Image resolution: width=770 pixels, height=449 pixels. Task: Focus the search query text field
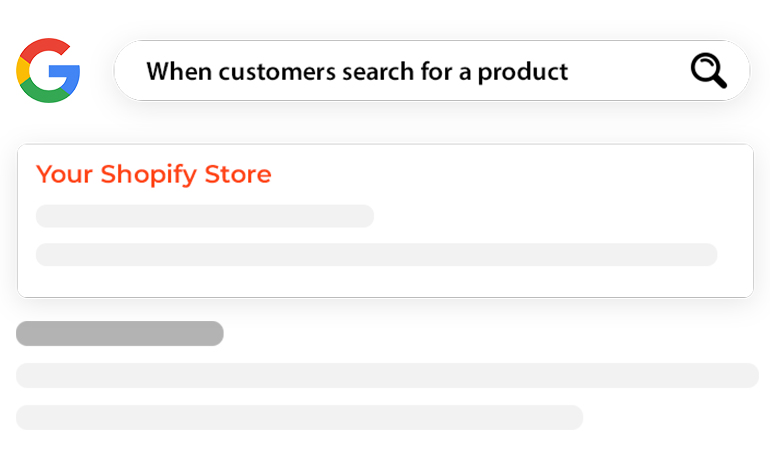pos(400,71)
